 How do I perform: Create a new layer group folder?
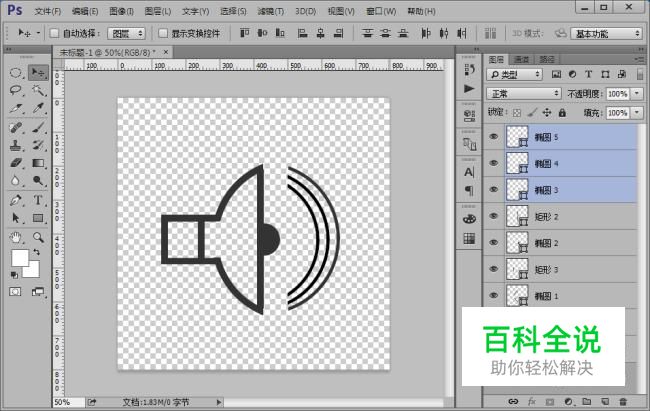tap(587, 401)
